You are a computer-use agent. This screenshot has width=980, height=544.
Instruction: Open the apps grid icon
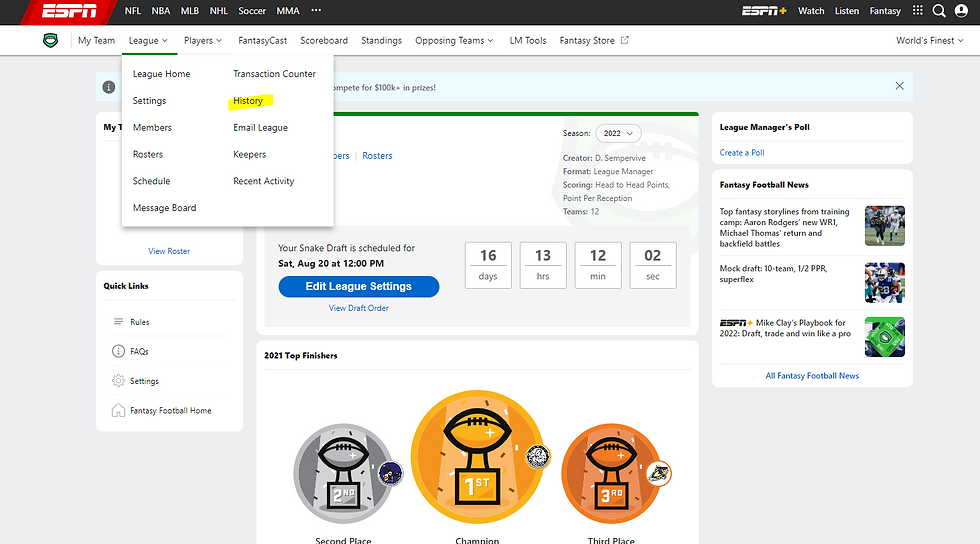(x=918, y=10)
